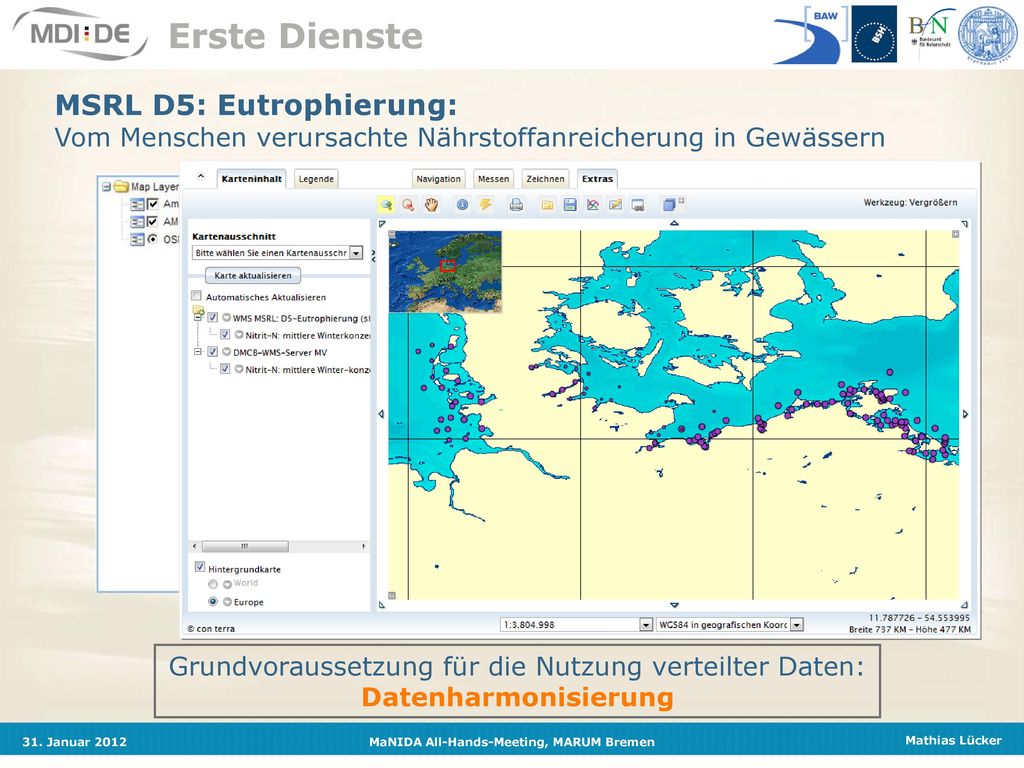
Task: Click the printer icon to print map
Action: [x=516, y=205]
